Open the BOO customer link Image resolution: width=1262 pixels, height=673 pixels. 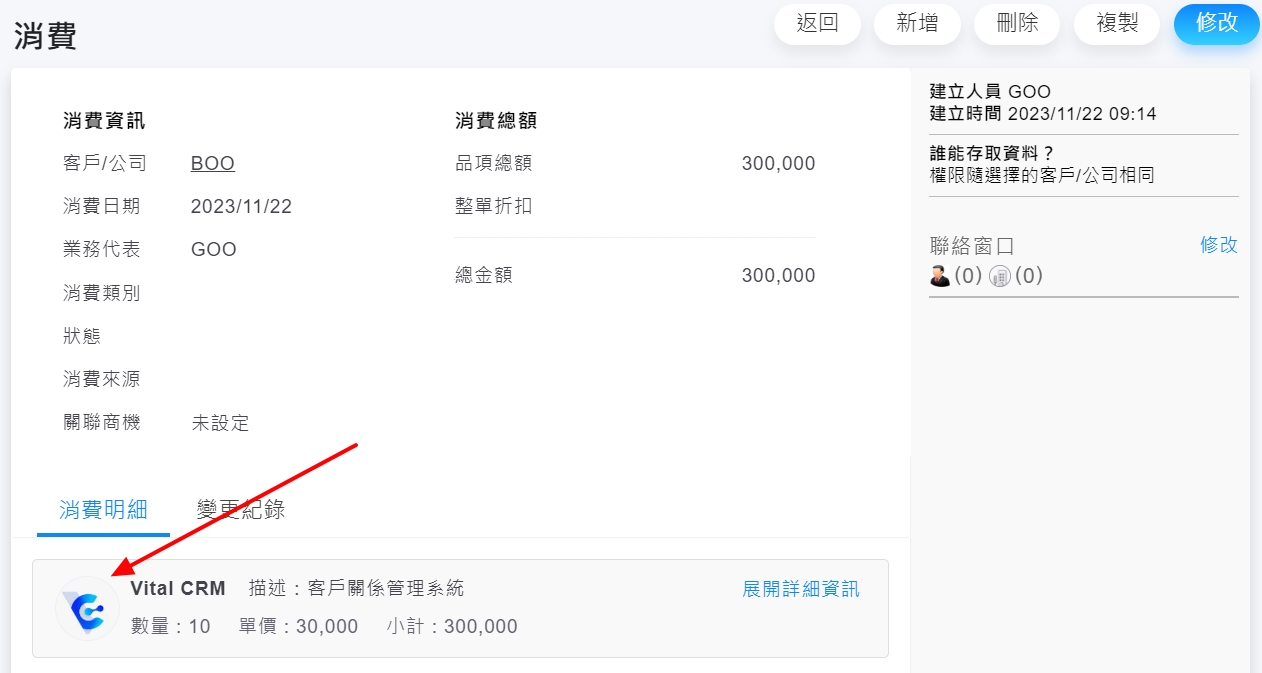[x=213, y=164]
